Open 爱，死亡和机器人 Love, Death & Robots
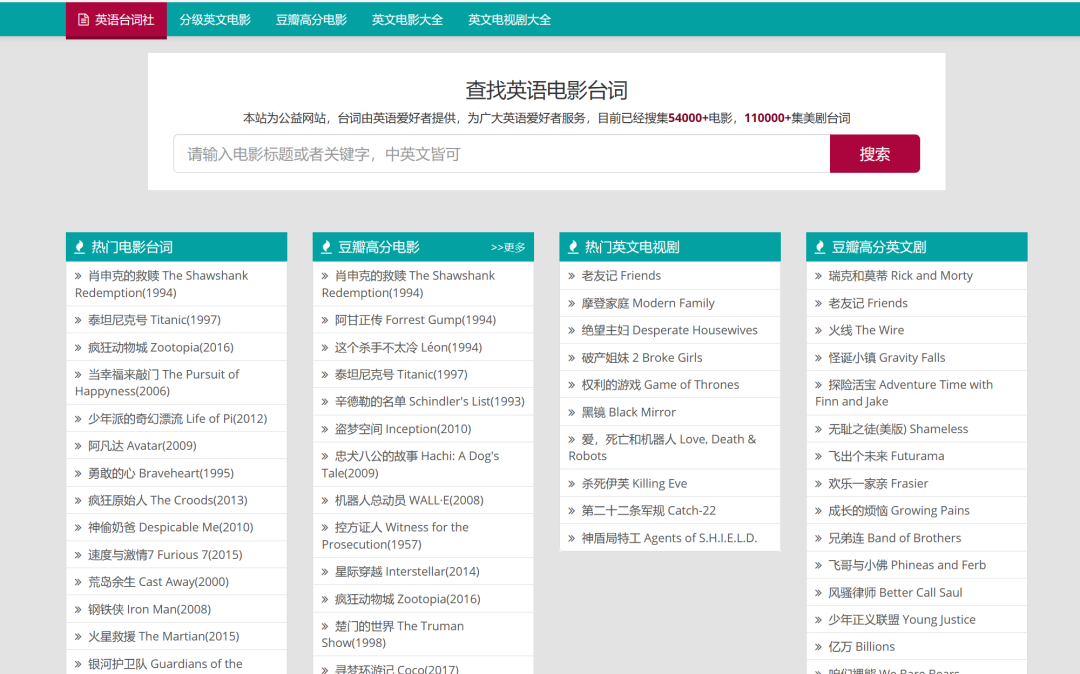The image size is (1080, 674). [662, 447]
